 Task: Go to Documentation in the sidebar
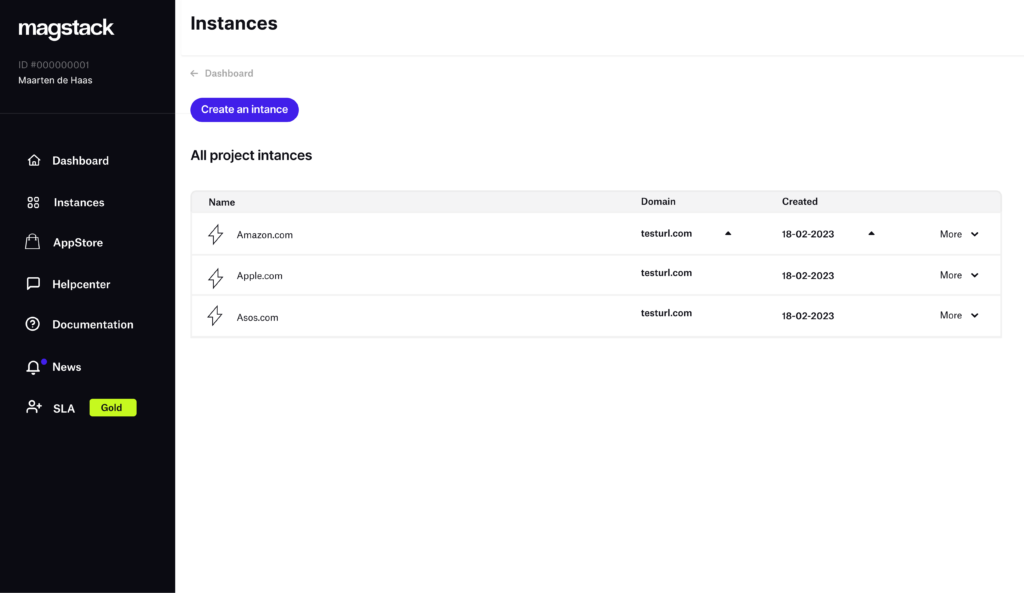(92, 325)
